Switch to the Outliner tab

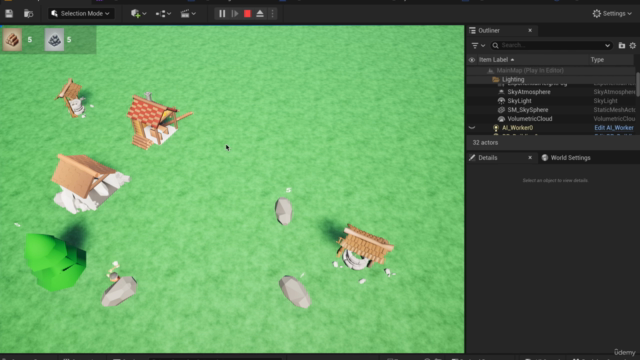click(x=489, y=31)
